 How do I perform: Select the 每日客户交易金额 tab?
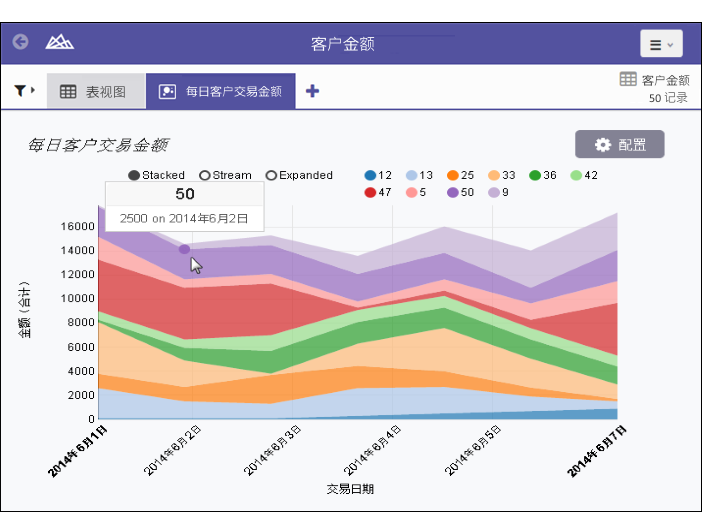(221, 91)
